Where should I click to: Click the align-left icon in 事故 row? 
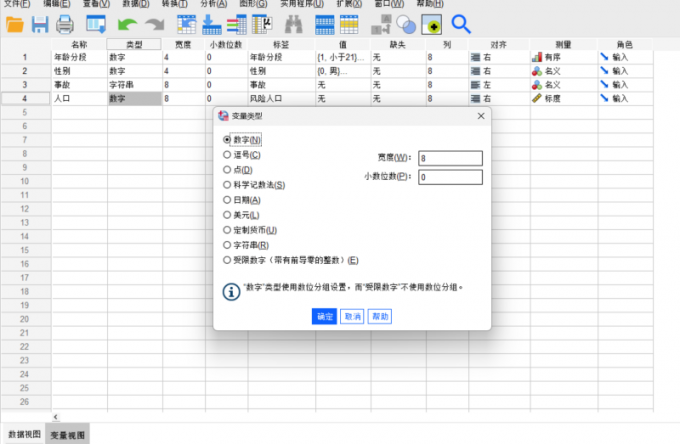point(476,85)
